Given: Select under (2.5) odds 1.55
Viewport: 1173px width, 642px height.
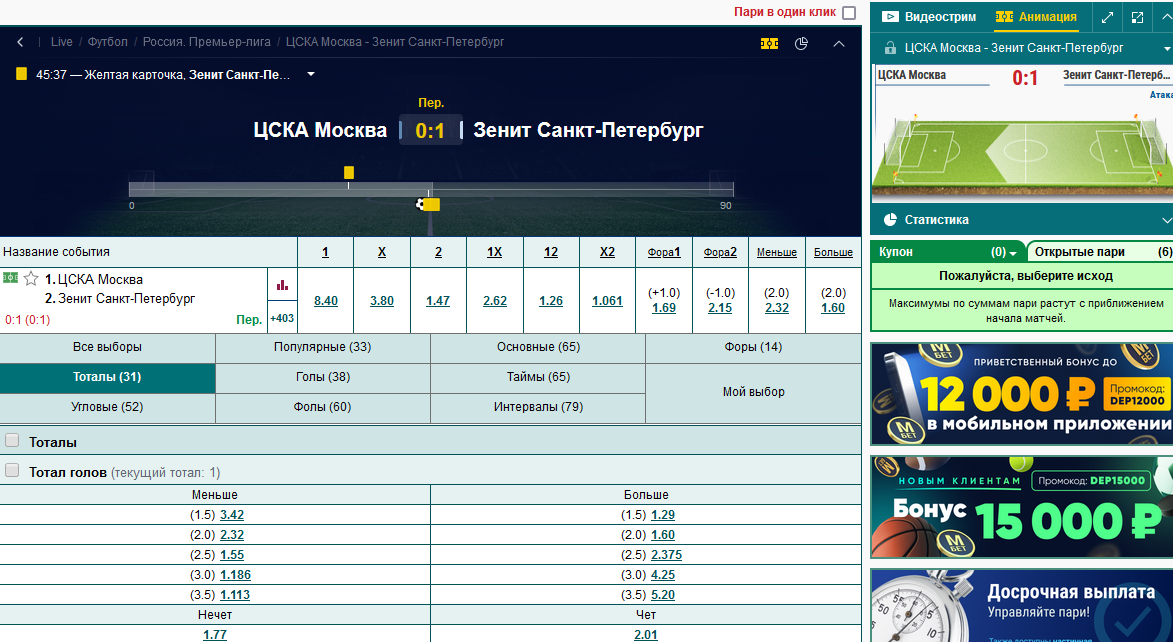Looking at the screenshot, I should 232,555.
